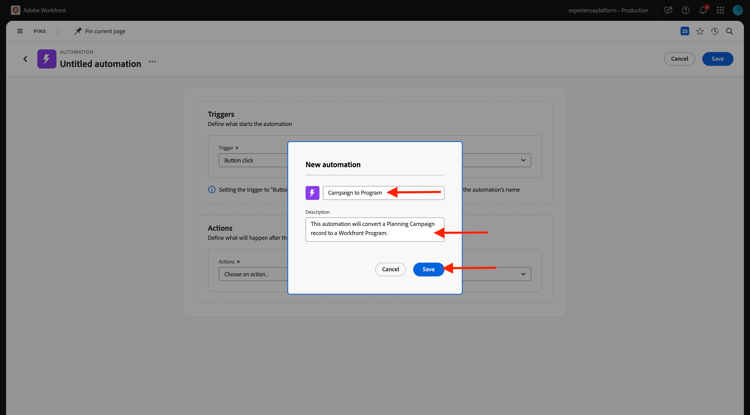Click the breadcrumb chevron after PINS
750x415 pixels.
58,31
